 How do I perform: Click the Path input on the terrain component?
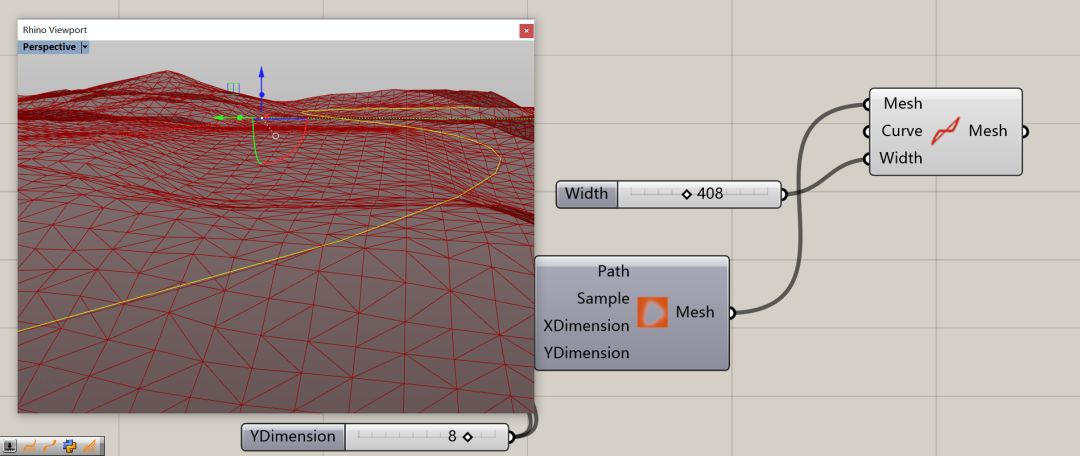point(613,271)
